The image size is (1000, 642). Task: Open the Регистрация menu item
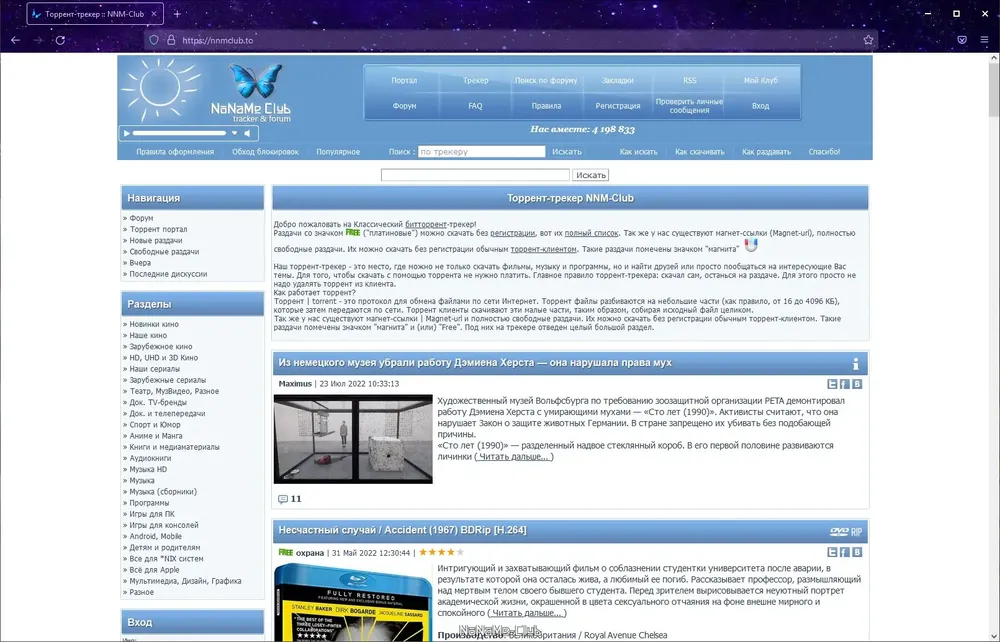617,106
